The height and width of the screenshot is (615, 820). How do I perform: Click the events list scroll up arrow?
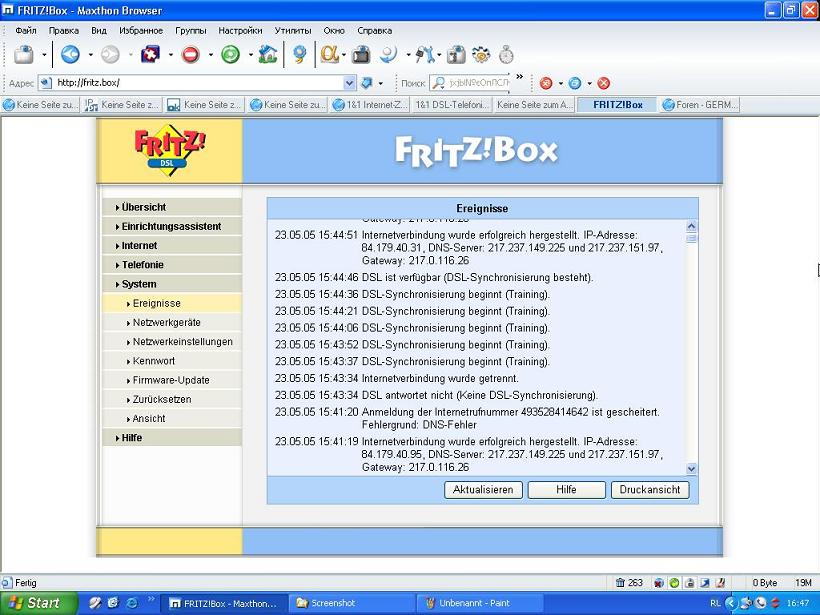click(x=691, y=226)
